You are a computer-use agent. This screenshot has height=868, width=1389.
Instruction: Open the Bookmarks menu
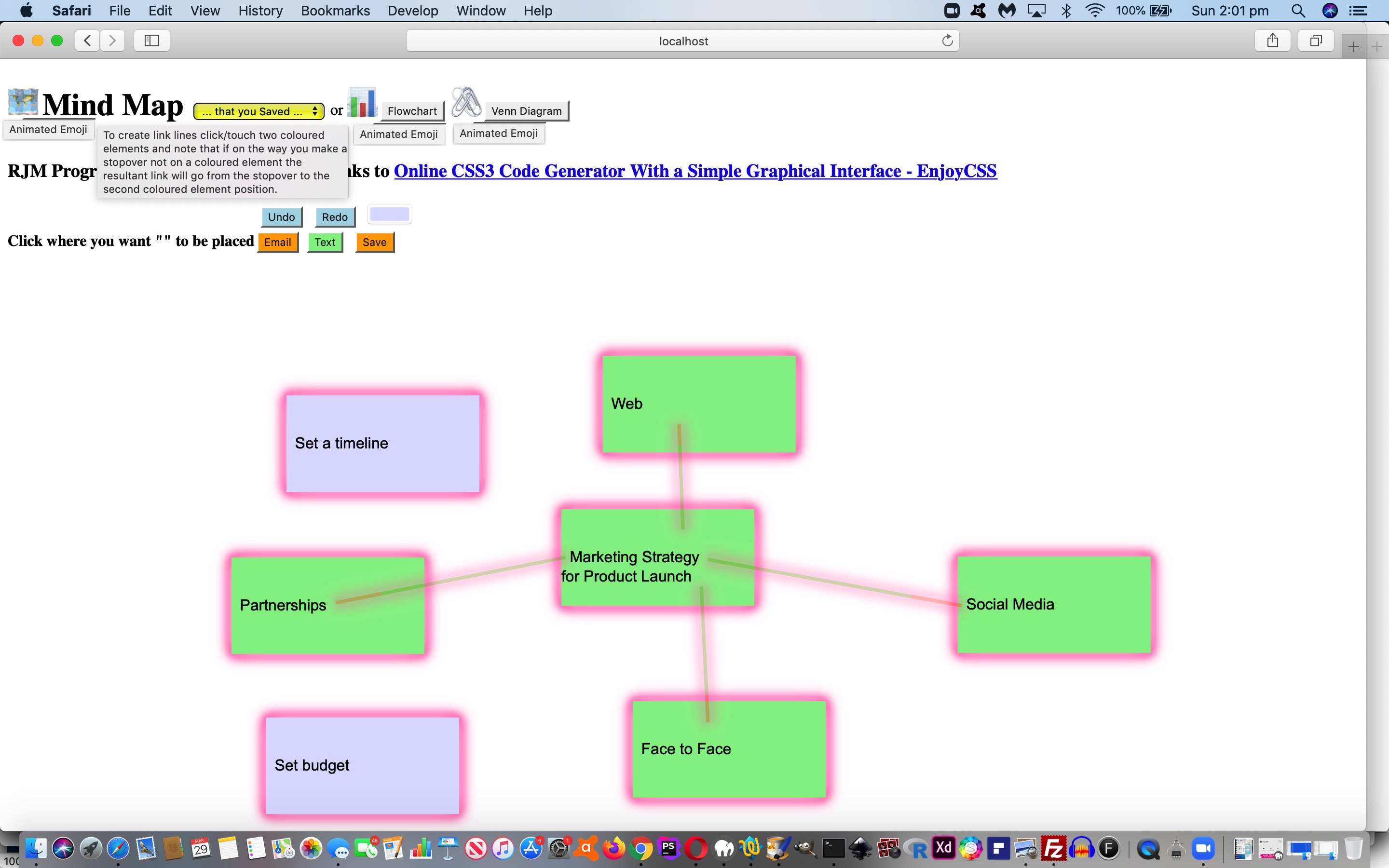335,10
